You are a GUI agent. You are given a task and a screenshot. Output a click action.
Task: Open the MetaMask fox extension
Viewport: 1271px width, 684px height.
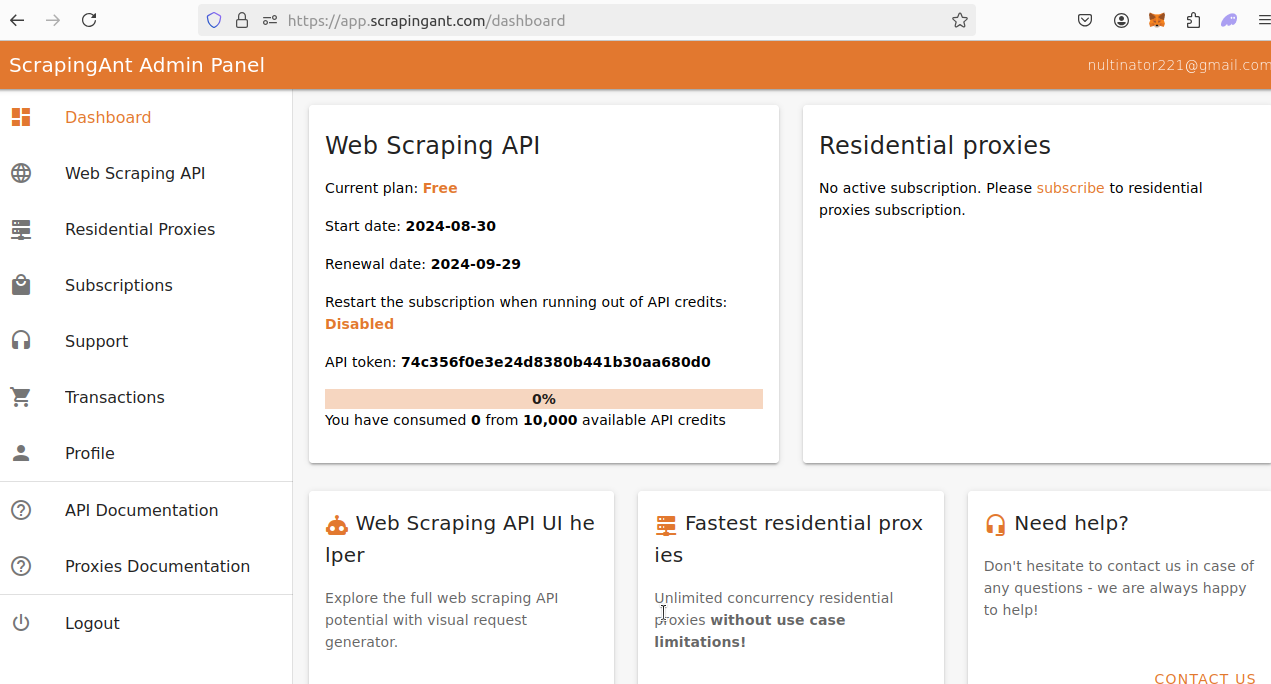click(1157, 20)
